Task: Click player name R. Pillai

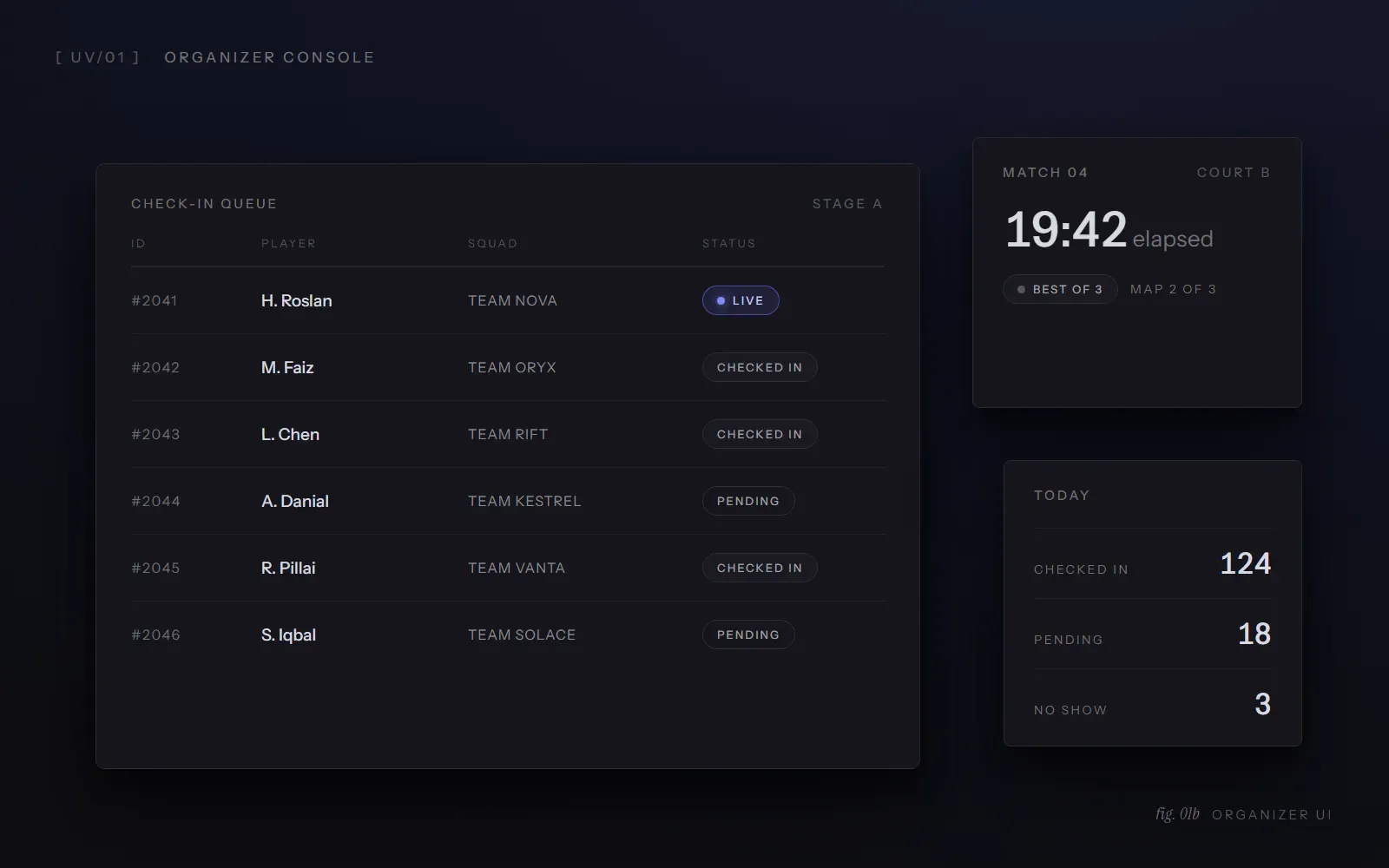Action: coord(288,568)
